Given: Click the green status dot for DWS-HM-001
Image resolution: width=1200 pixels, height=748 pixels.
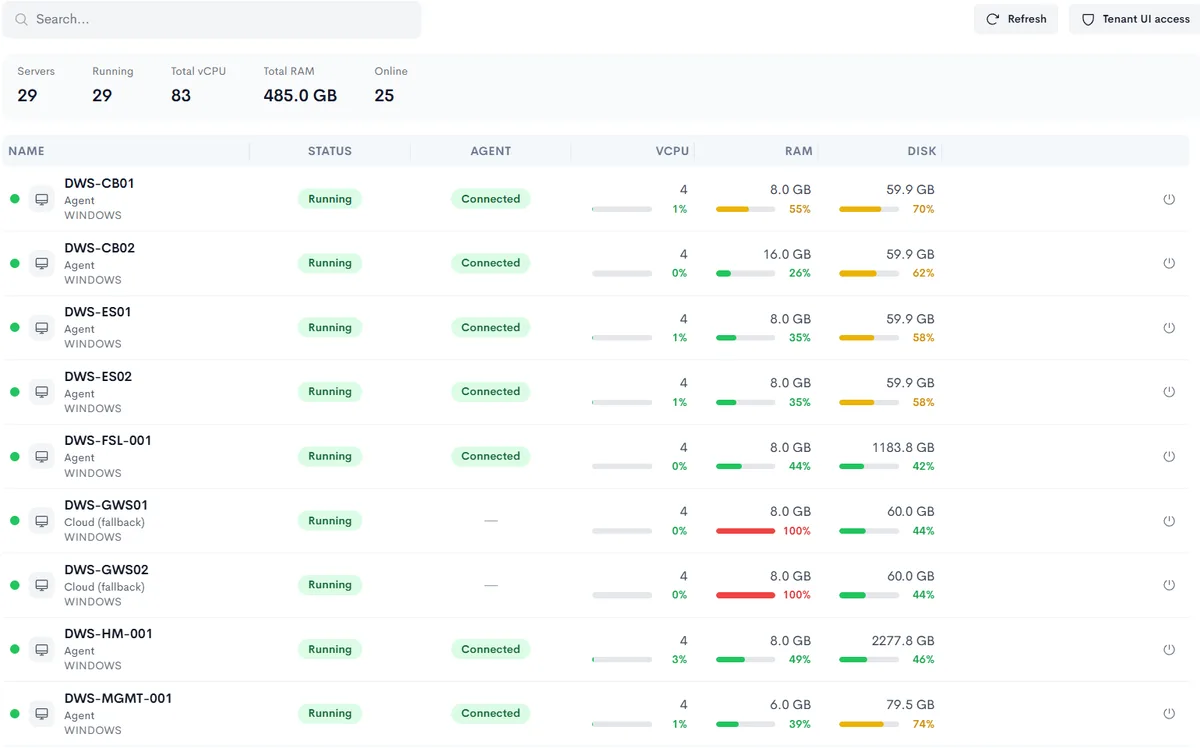Looking at the screenshot, I should [15, 649].
